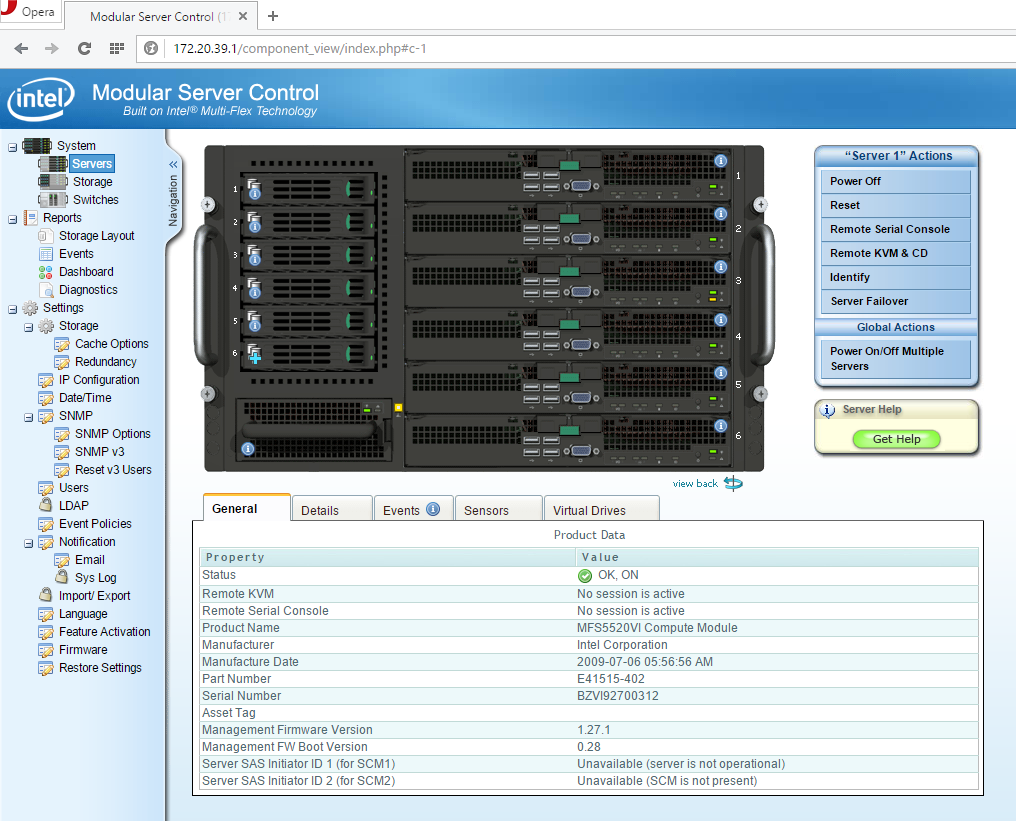
Task: Click the info icon on server 5 compute module
Action: (x=721, y=373)
